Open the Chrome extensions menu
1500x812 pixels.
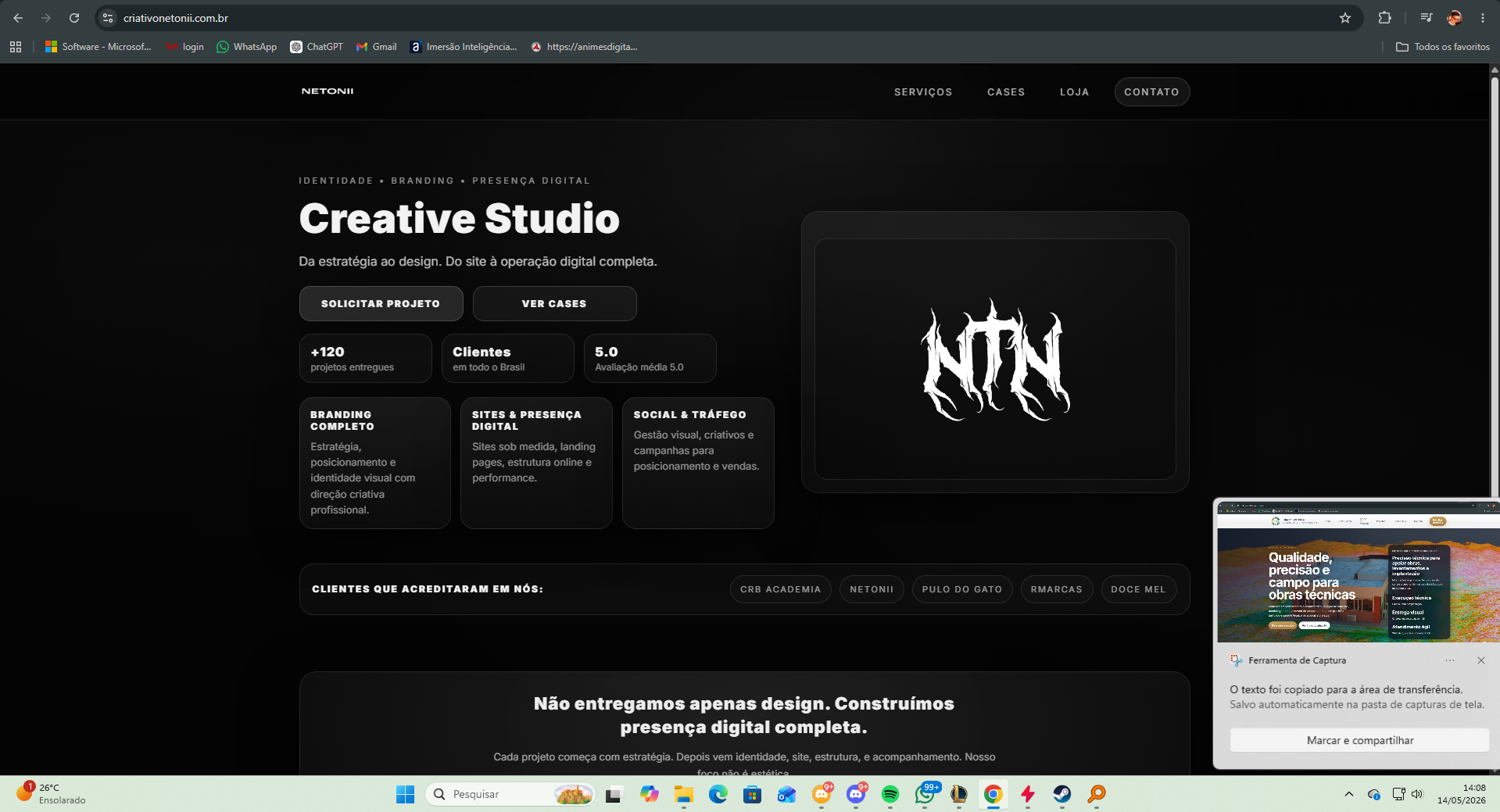click(x=1384, y=18)
